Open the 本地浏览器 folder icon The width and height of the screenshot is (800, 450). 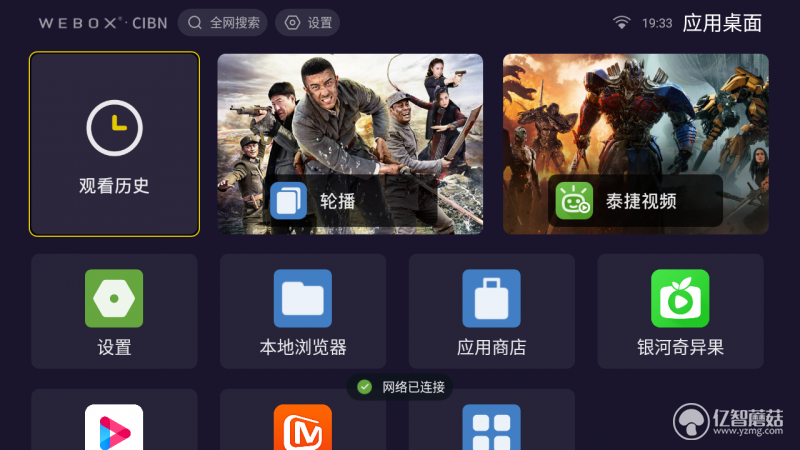(303, 298)
